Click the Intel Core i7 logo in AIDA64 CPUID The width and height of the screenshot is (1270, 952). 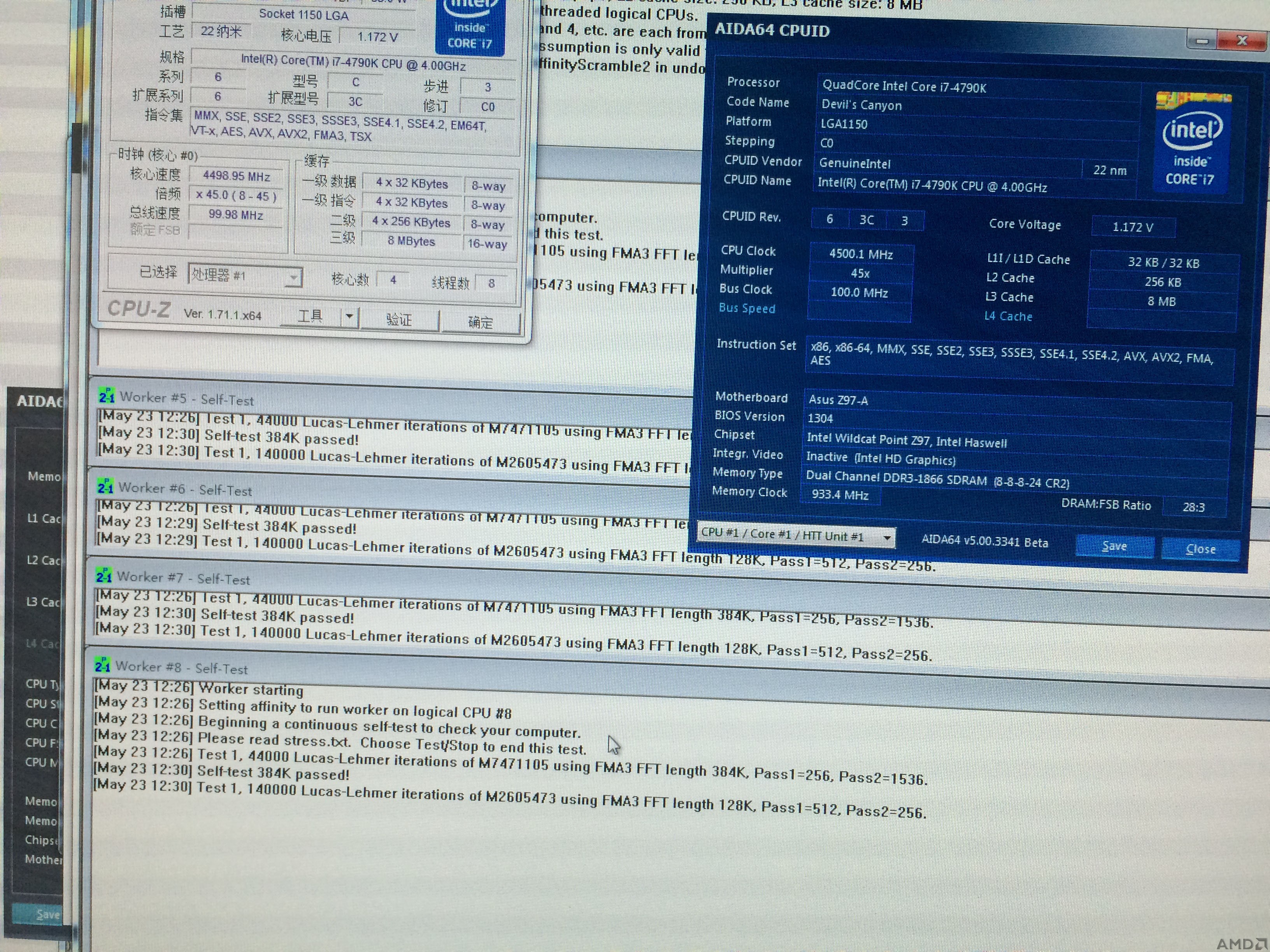[x=1192, y=142]
